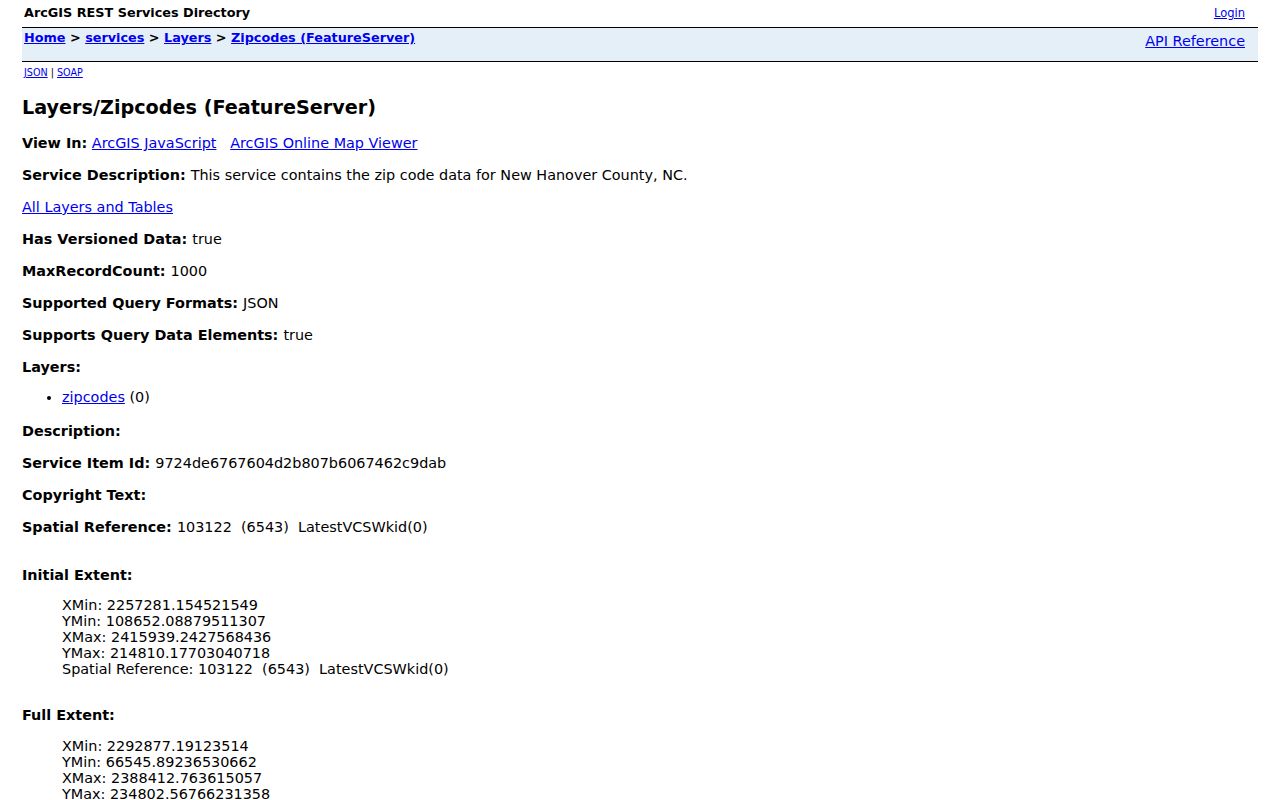This screenshot has height=800, width=1280.
Task: Select the Service Item Id value
Action: tap(301, 463)
